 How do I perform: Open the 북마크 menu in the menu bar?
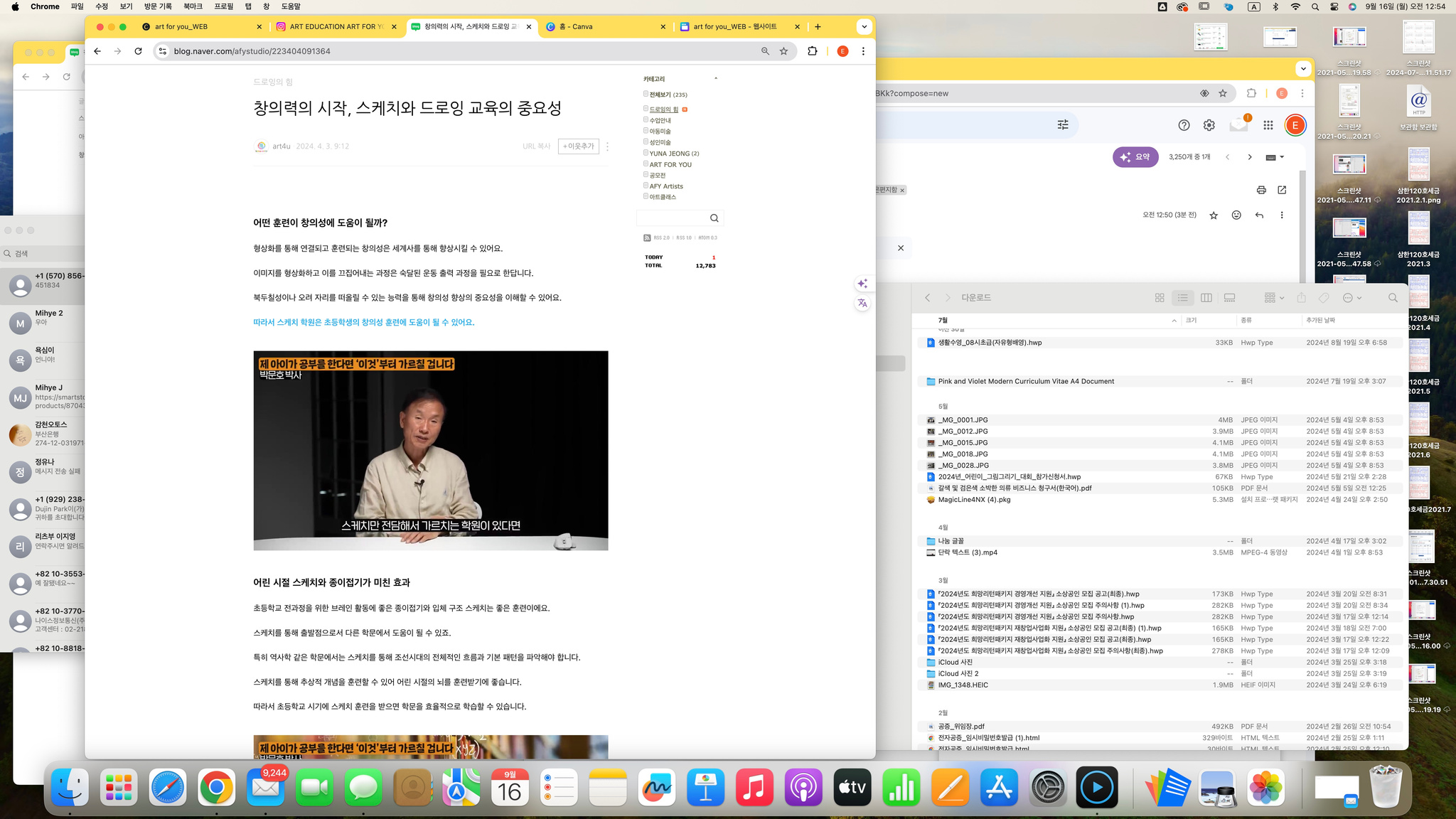(193, 6)
